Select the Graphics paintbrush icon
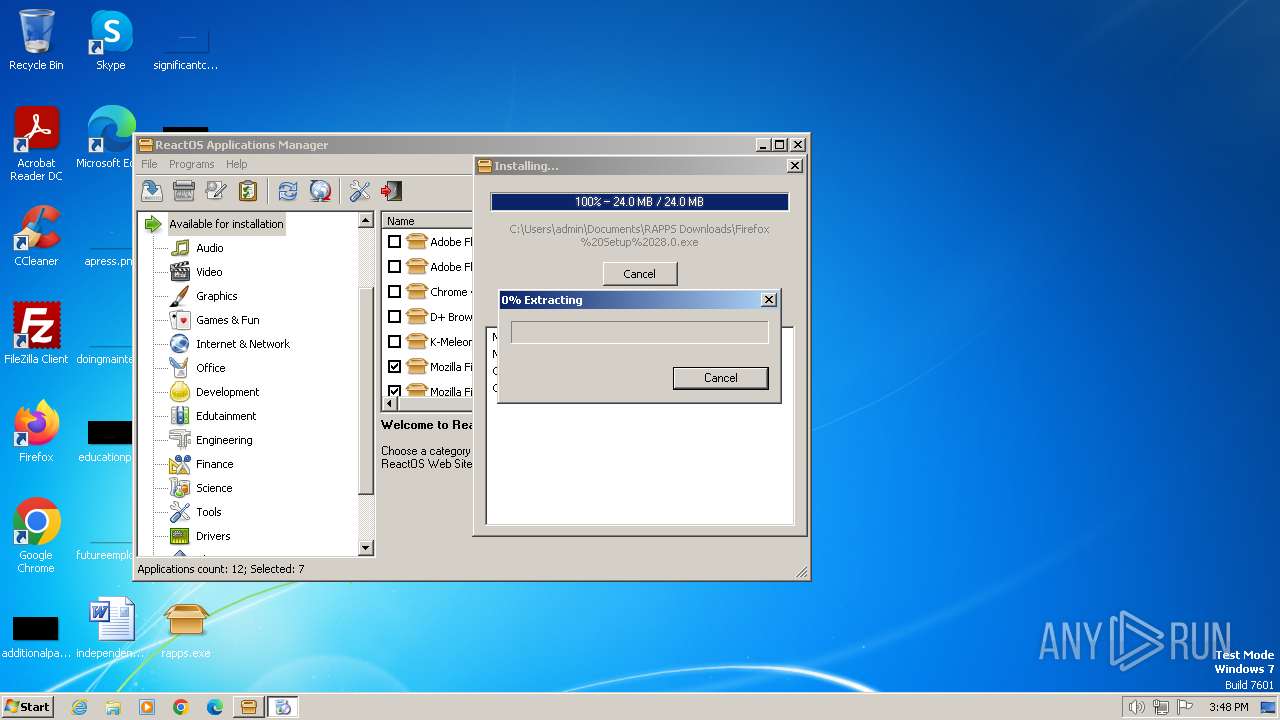The image size is (1280, 720). (180, 296)
